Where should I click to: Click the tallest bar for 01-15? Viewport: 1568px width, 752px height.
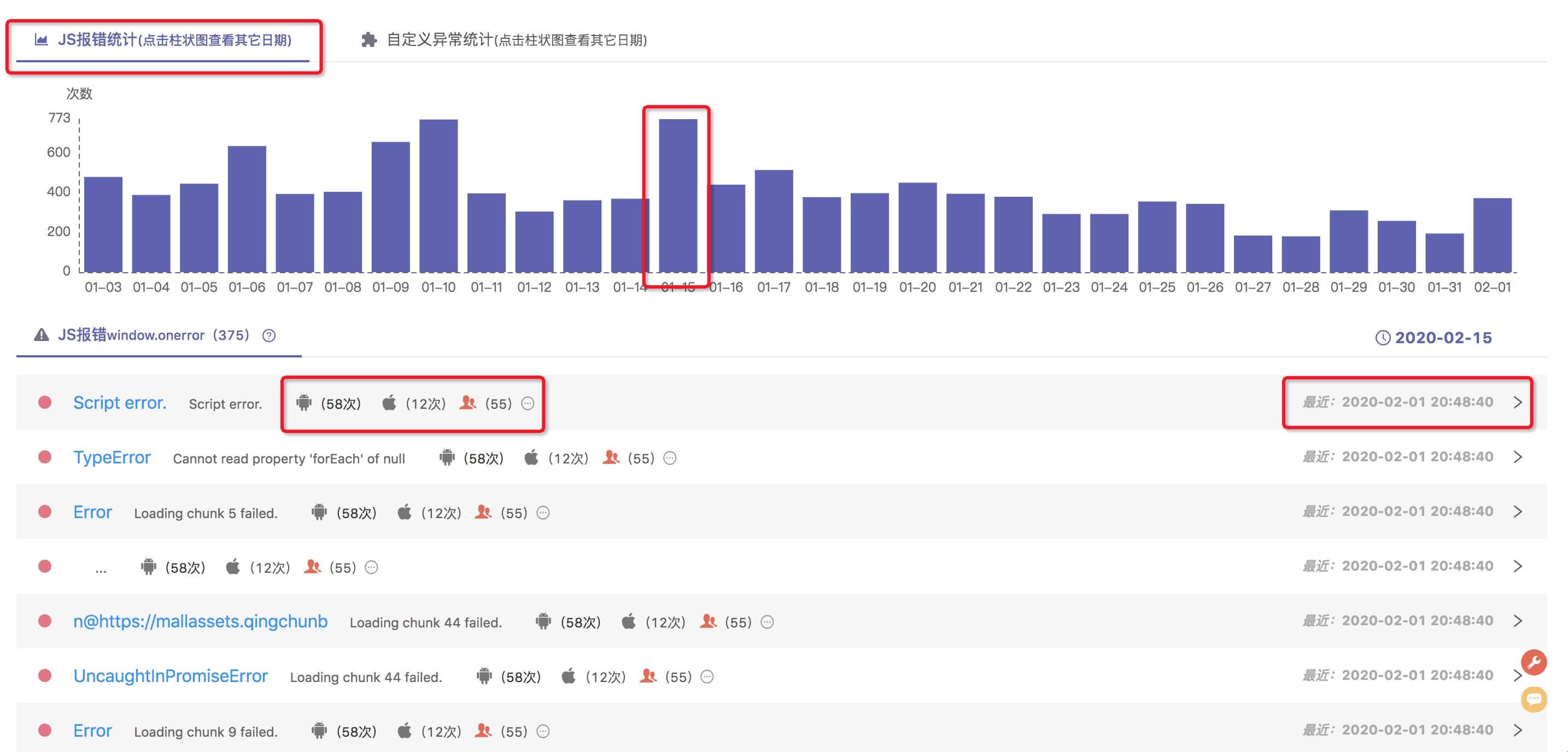coord(678,195)
